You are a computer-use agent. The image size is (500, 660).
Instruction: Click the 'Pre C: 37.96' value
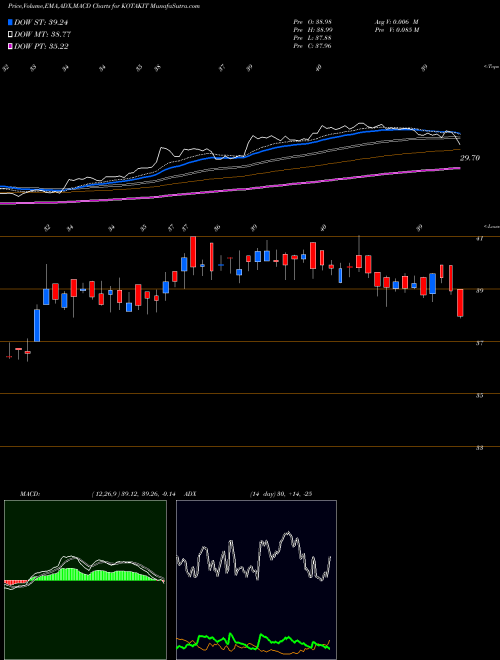point(312,45)
